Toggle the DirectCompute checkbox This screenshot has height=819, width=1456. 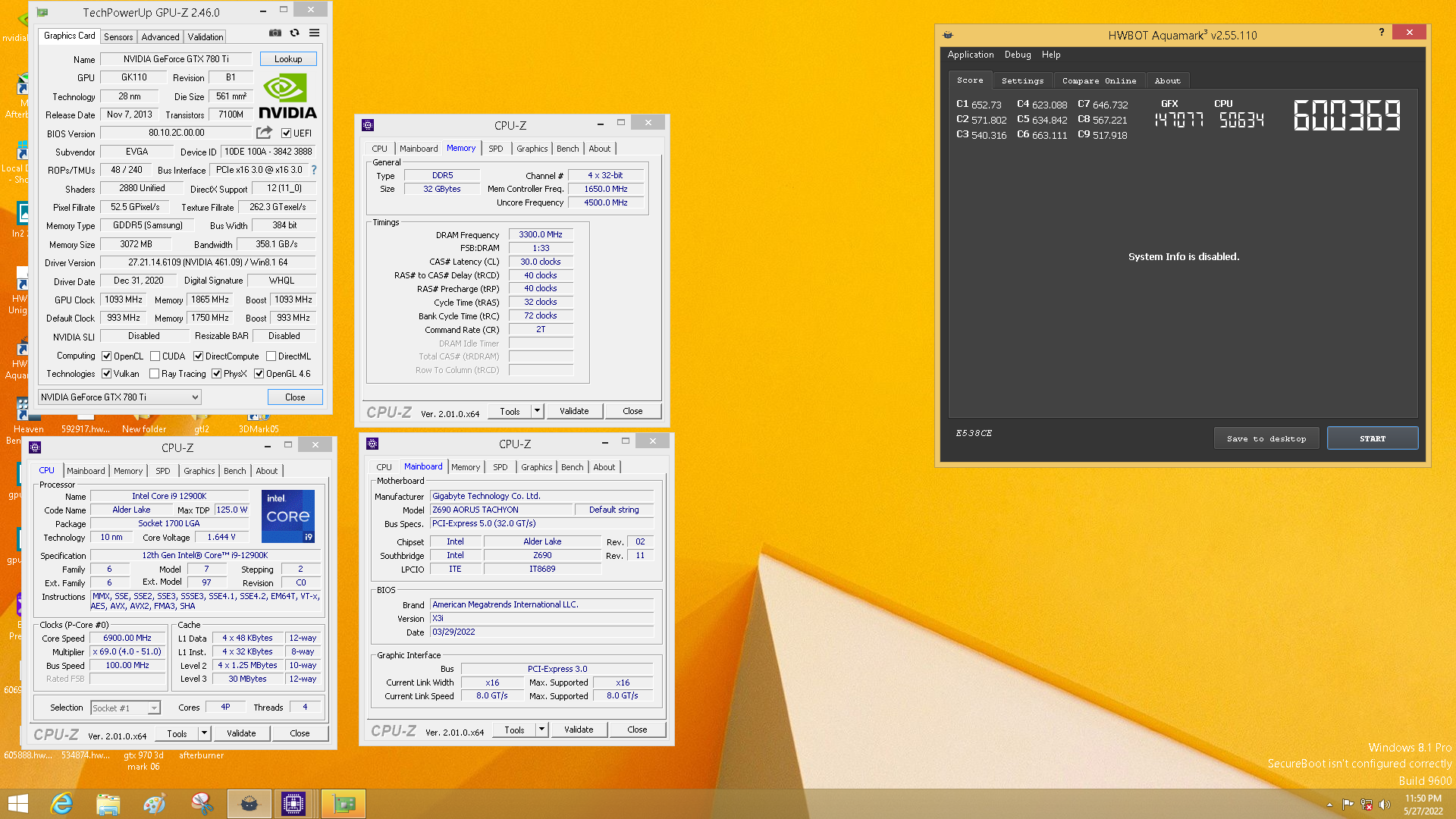[x=198, y=356]
